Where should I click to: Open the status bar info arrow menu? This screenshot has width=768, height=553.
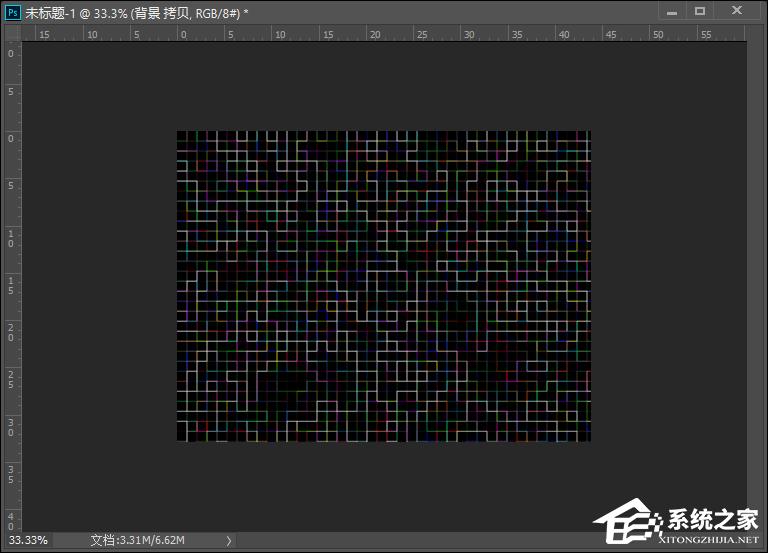pyautogui.click(x=229, y=541)
